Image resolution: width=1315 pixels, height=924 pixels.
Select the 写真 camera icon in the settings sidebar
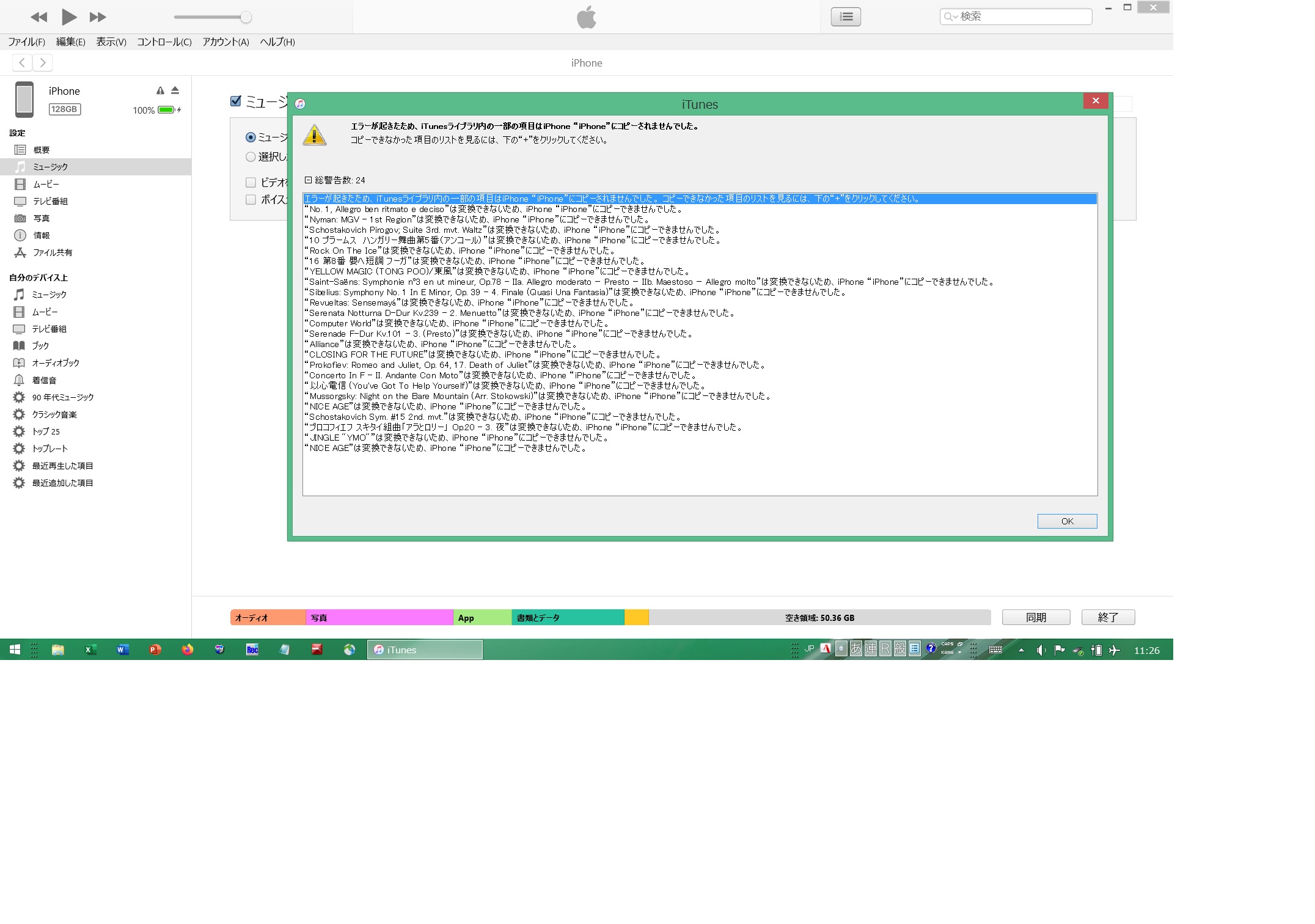pyautogui.click(x=20, y=218)
